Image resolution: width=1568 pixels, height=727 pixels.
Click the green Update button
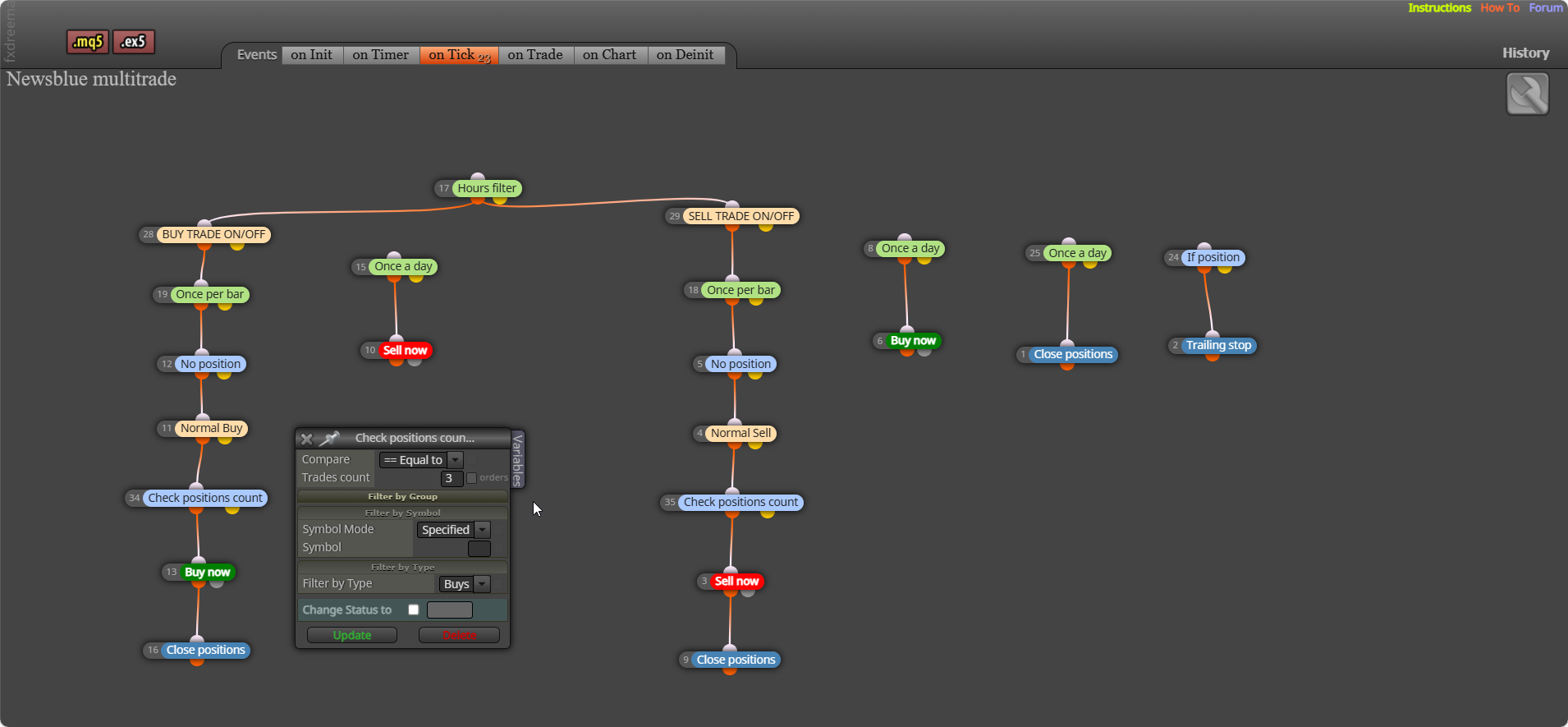[352, 635]
